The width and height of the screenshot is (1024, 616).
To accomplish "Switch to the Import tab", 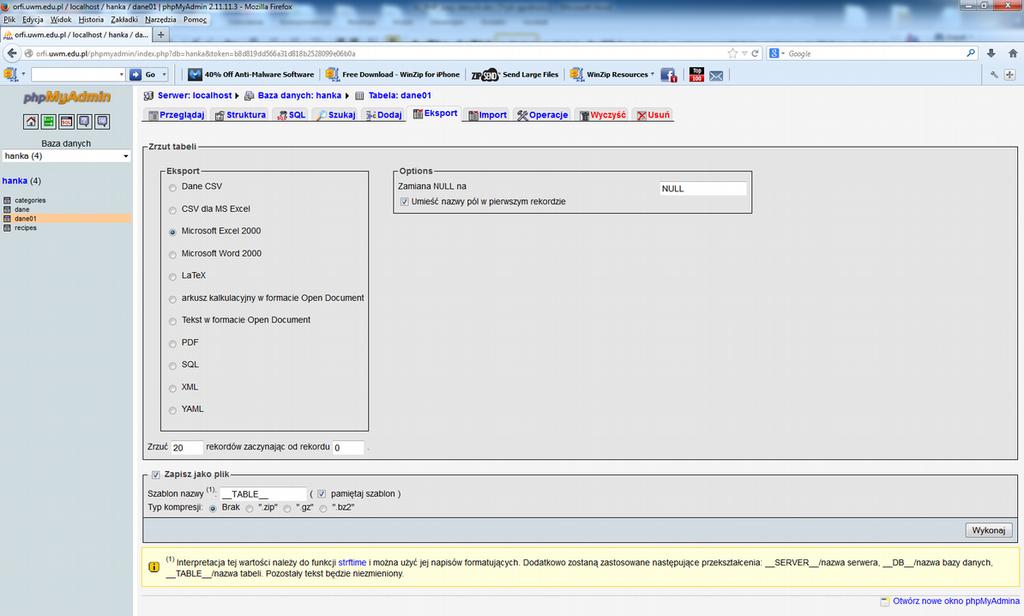I will 487,115.
